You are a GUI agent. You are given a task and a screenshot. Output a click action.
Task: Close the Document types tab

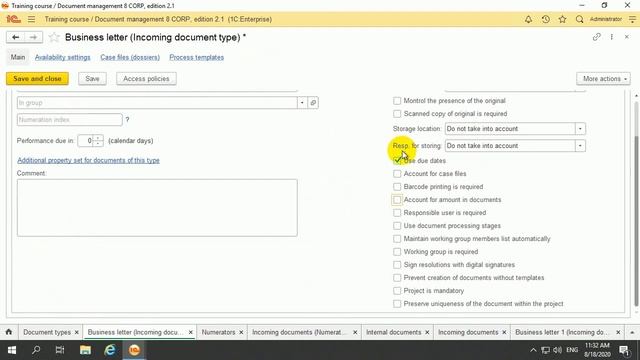click(x=76, y=332)
